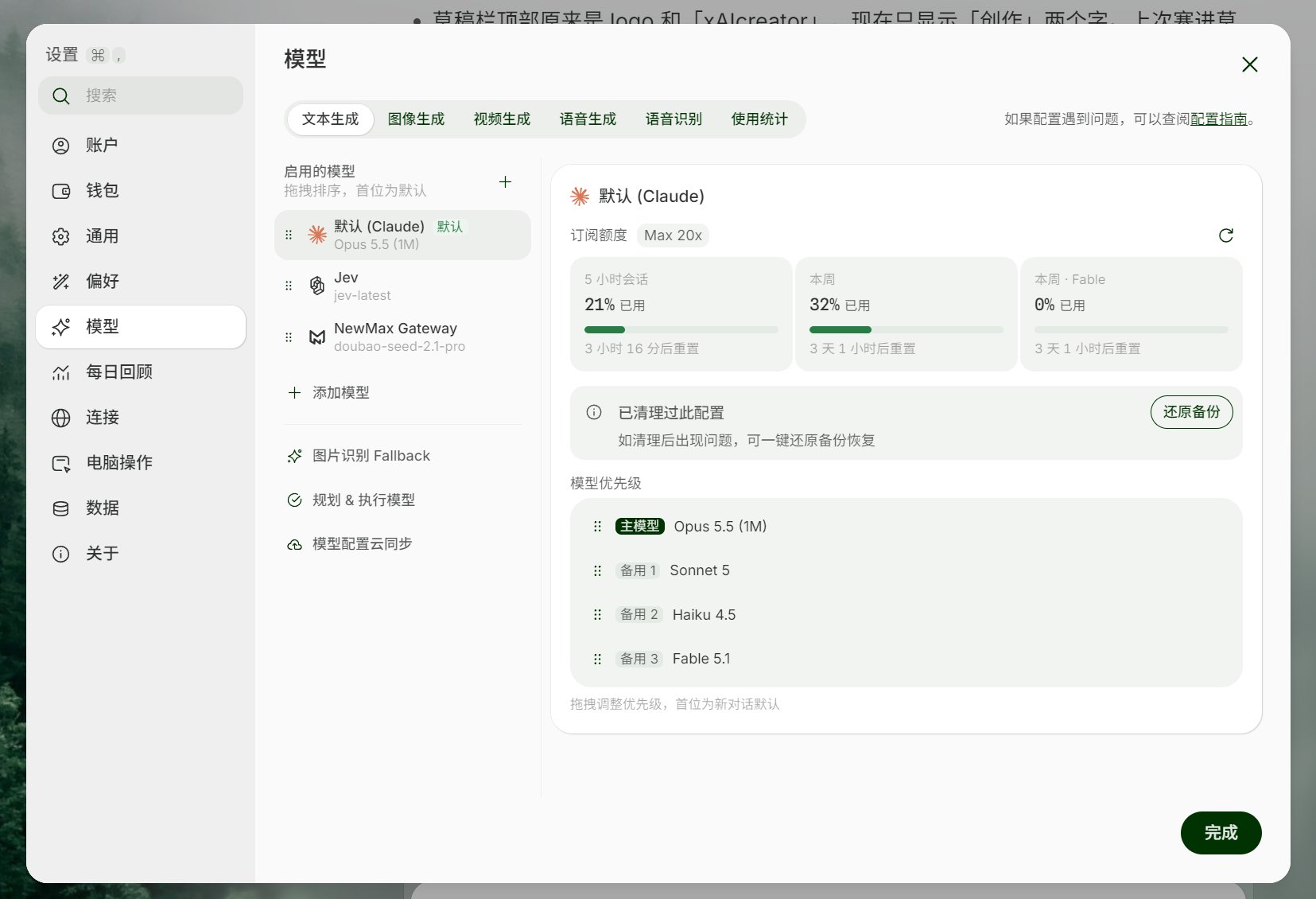Open 钱包 settings section

pyautogui.click(x=141, y=191)
